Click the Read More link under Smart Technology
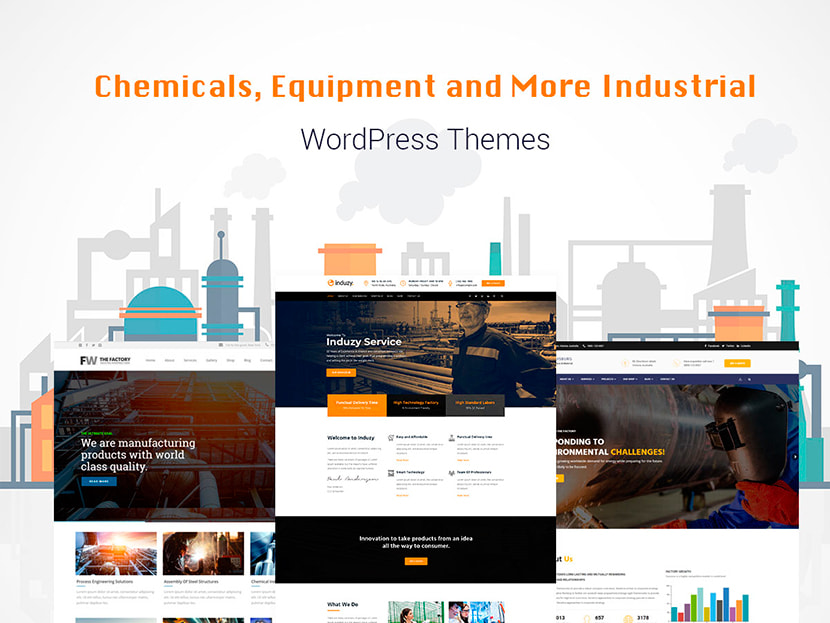Image resolution: width=830 pixels, height=623 pixels. click(x=402, y=495)
